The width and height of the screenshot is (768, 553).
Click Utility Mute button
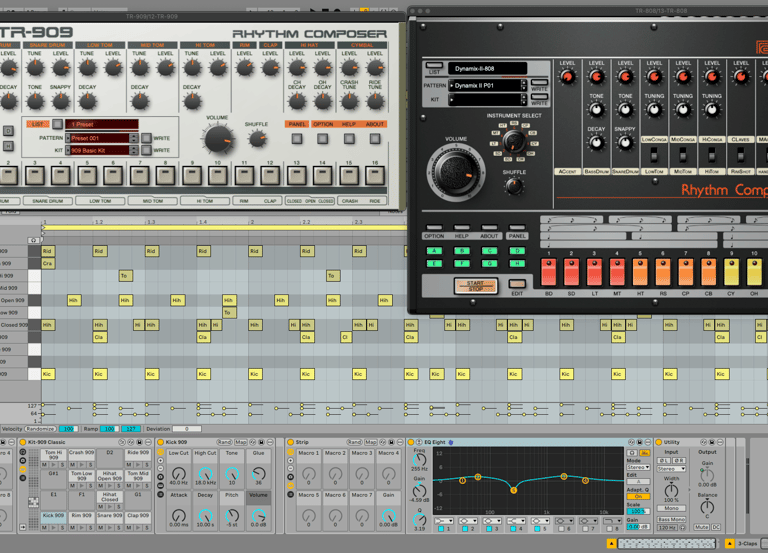tap(701, 527)
